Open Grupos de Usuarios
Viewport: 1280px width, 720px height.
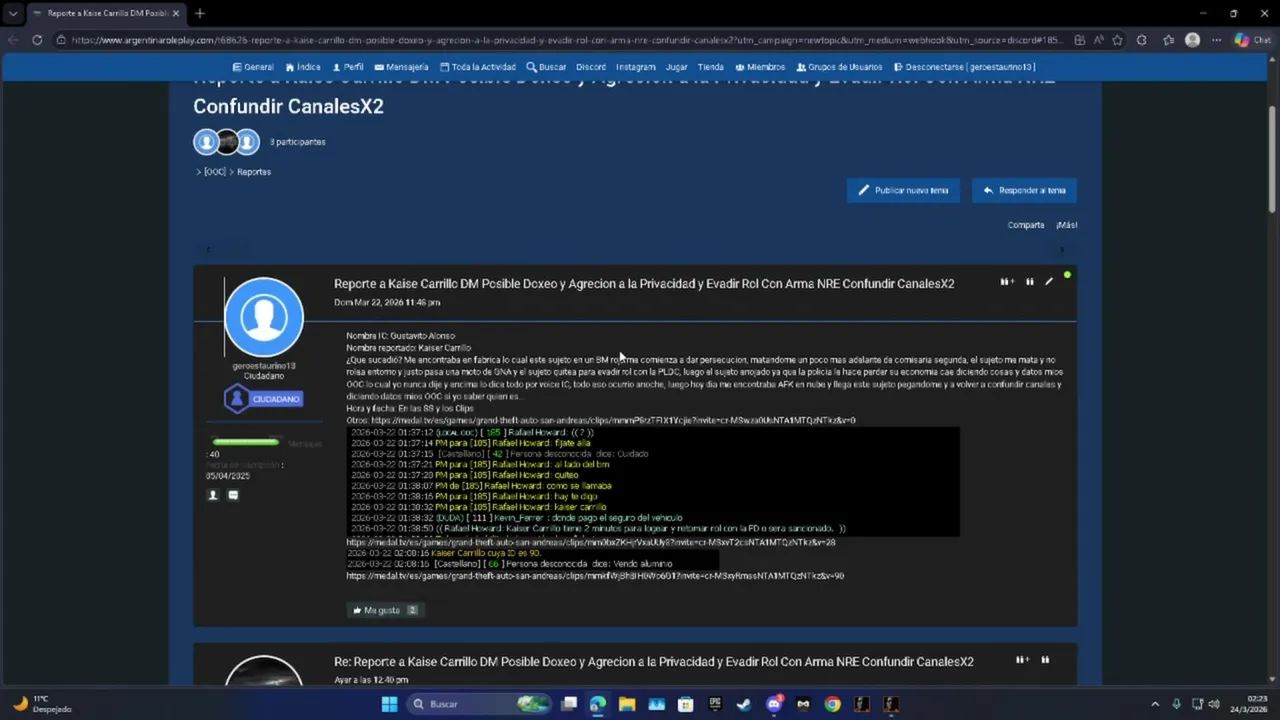(840, 67)
